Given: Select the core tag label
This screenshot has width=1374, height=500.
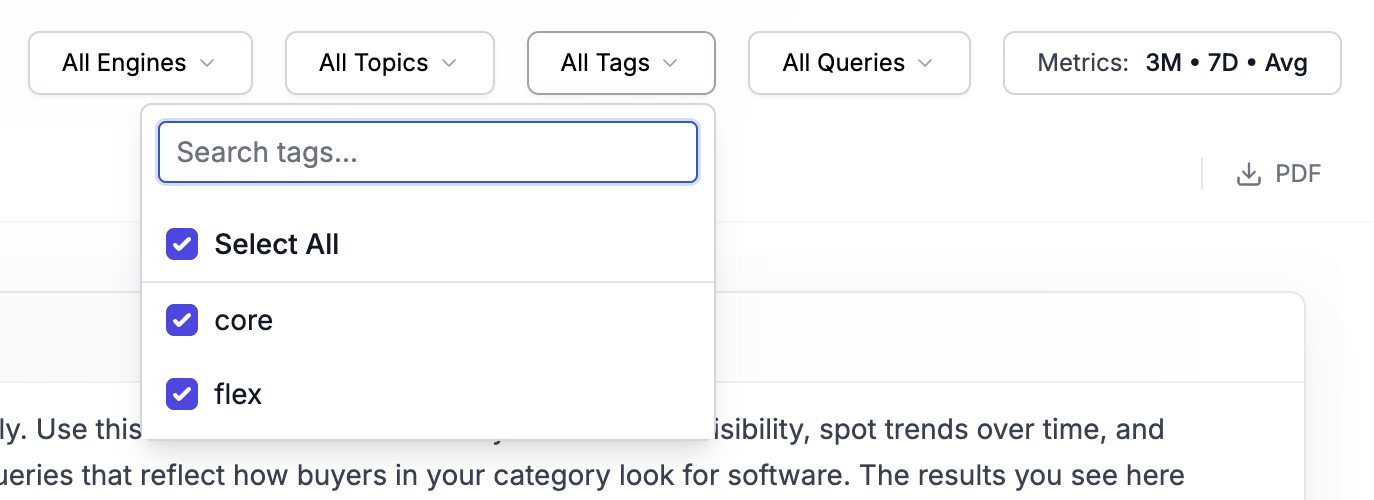Looking at the screenshot, I should point(244,320).
